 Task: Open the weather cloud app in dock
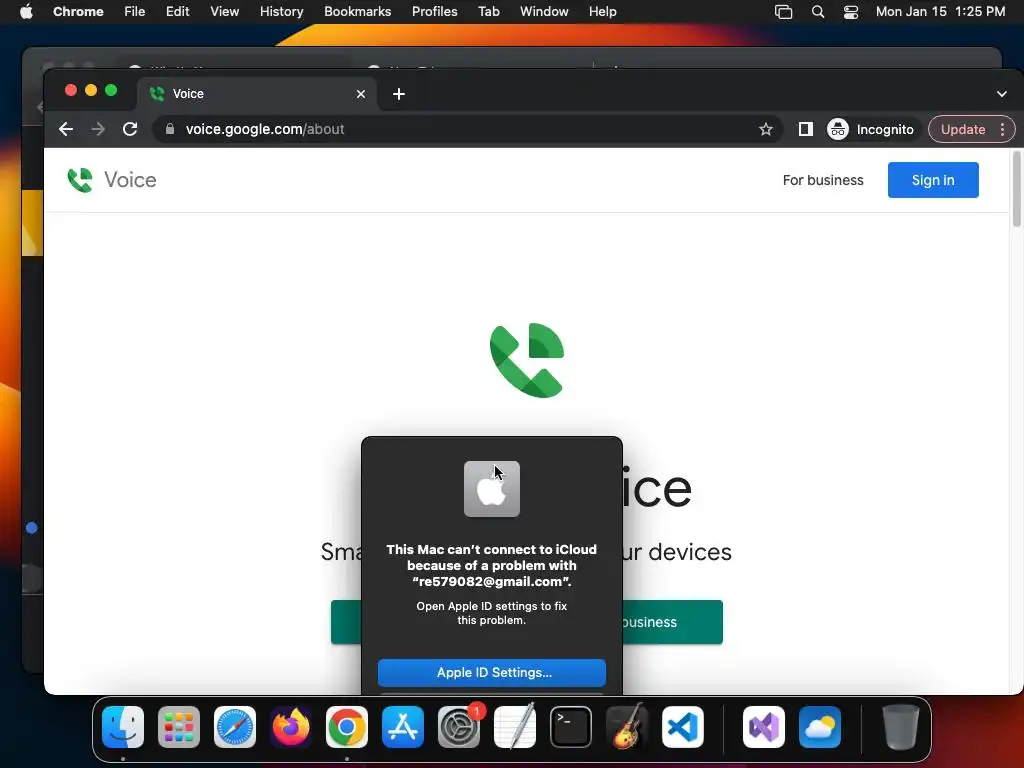(x=820, y=727)
